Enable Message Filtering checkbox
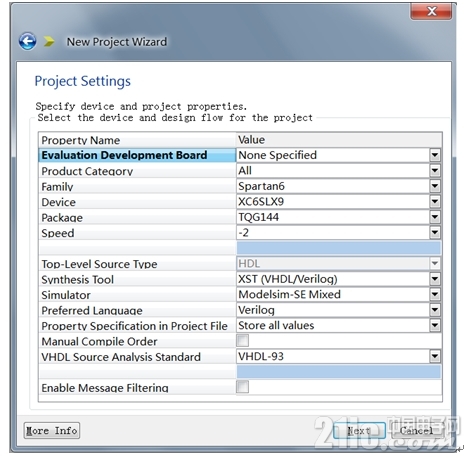The height and width of the screenshot is (459, 468). 242,387
